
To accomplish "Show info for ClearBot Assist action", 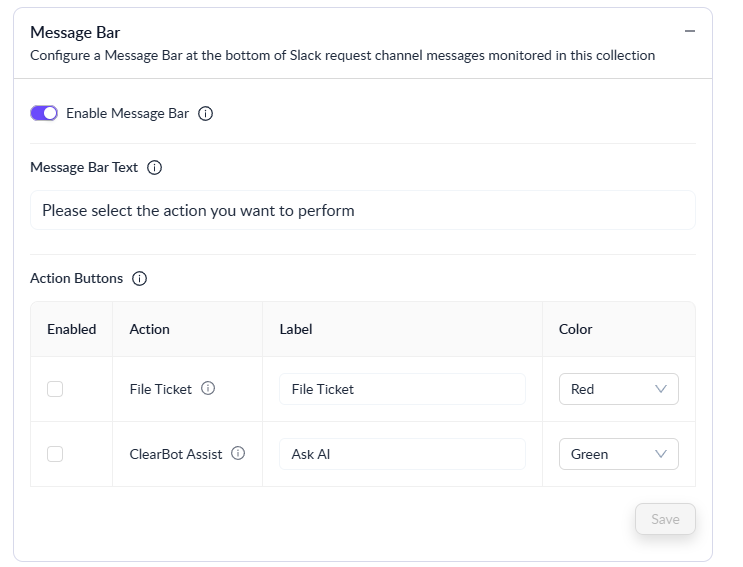I will [x=238, y=453].
